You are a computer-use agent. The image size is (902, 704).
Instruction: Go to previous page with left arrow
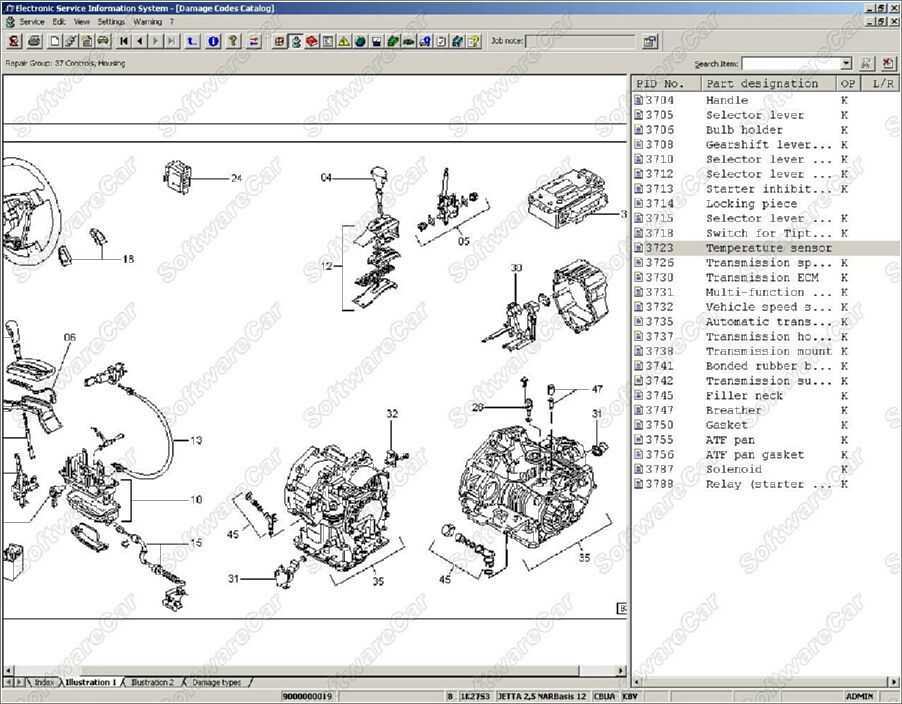click(x=140, y=41)
